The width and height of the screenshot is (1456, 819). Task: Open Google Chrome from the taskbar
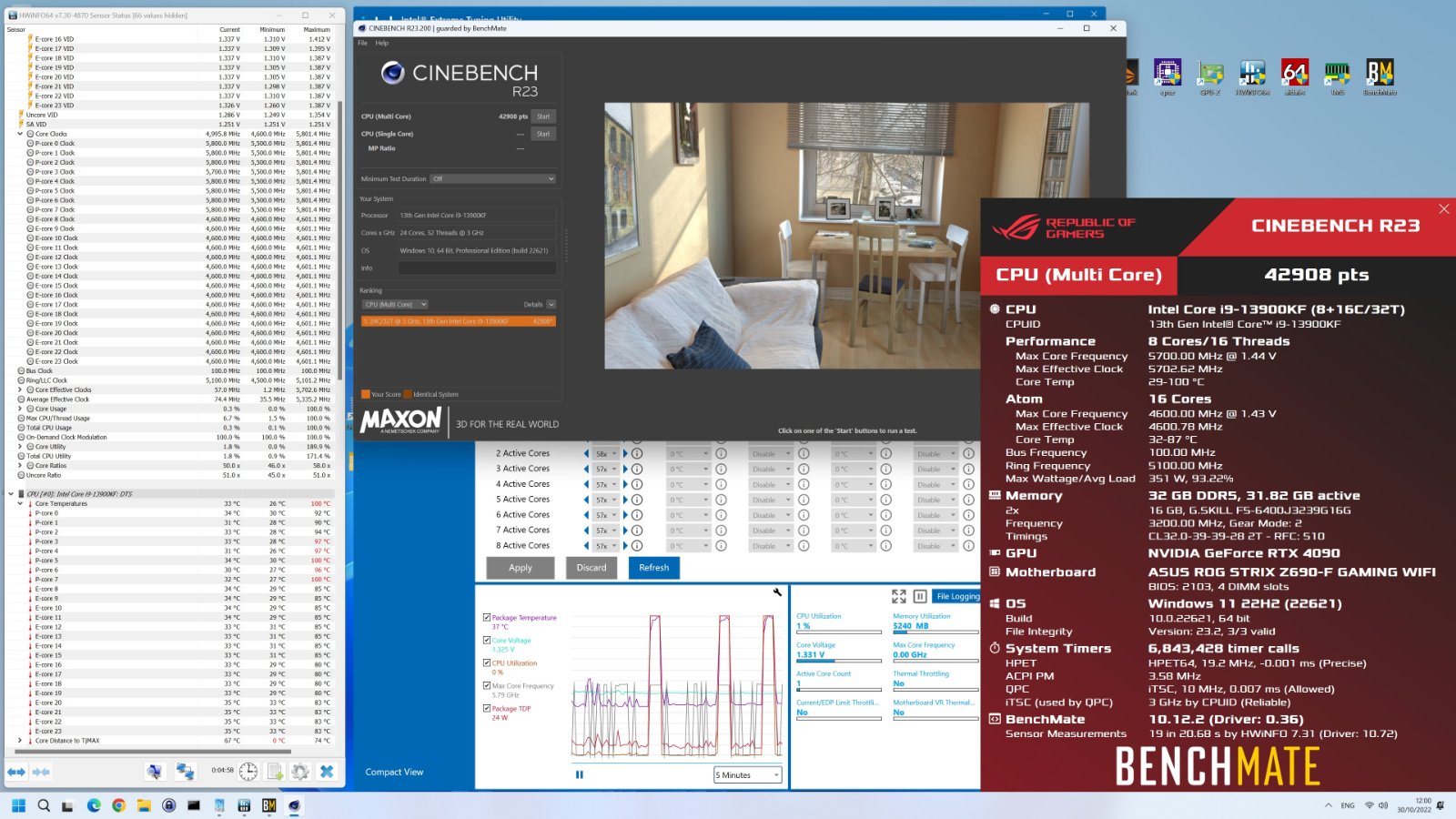(x=118, y=805)
